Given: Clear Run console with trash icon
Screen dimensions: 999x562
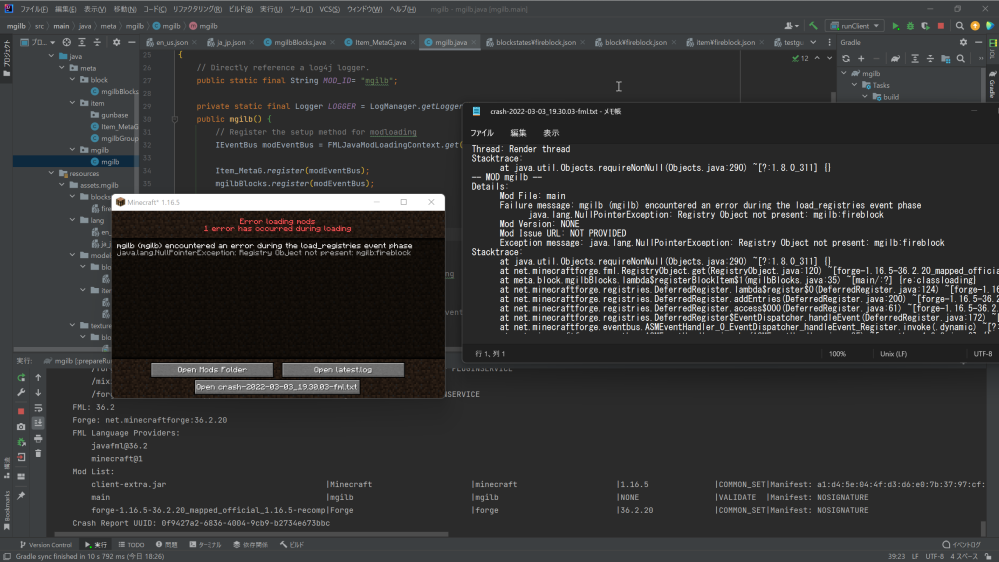Looking at the screenshot, I should 38,454.
